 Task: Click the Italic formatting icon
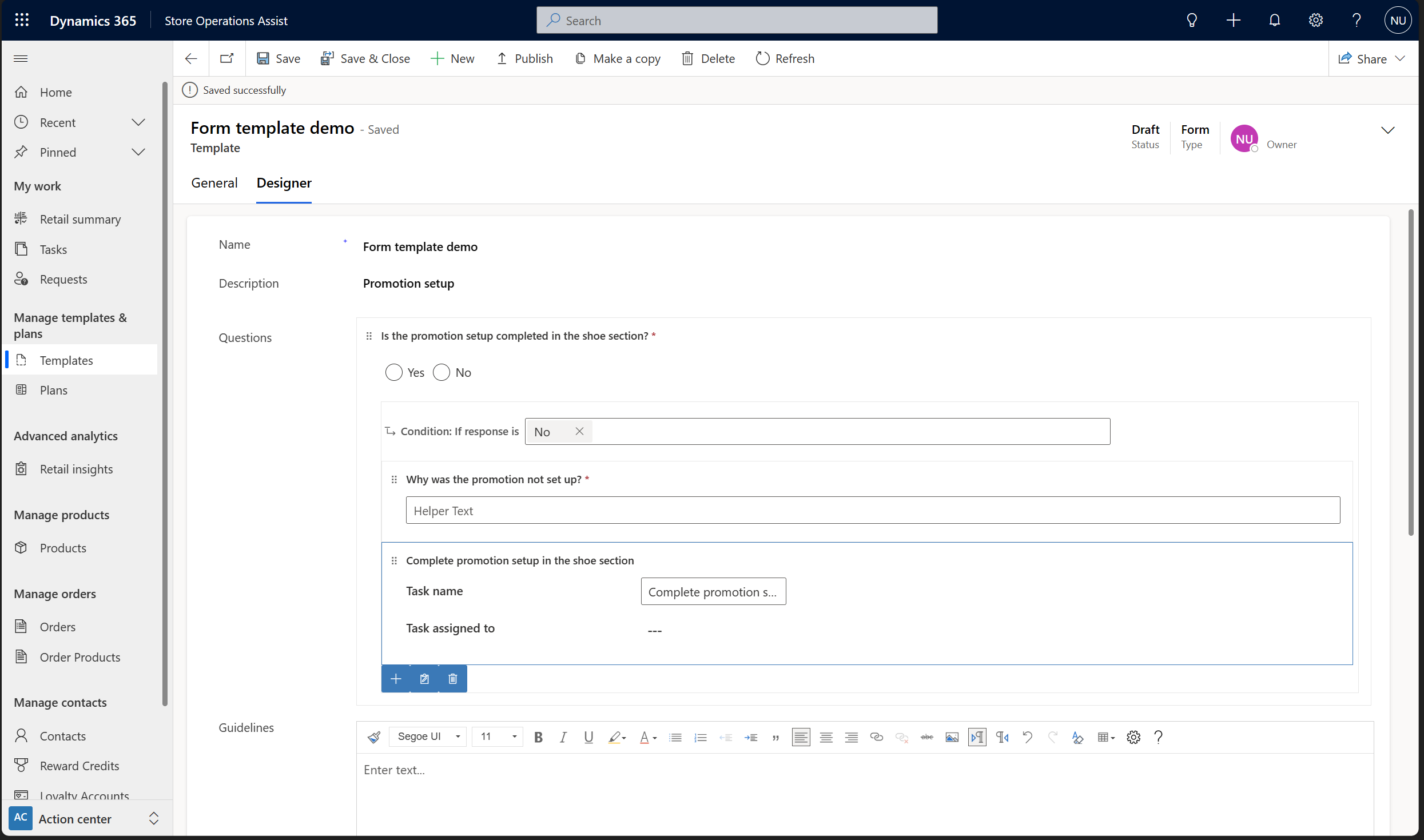tap(562, 737)
